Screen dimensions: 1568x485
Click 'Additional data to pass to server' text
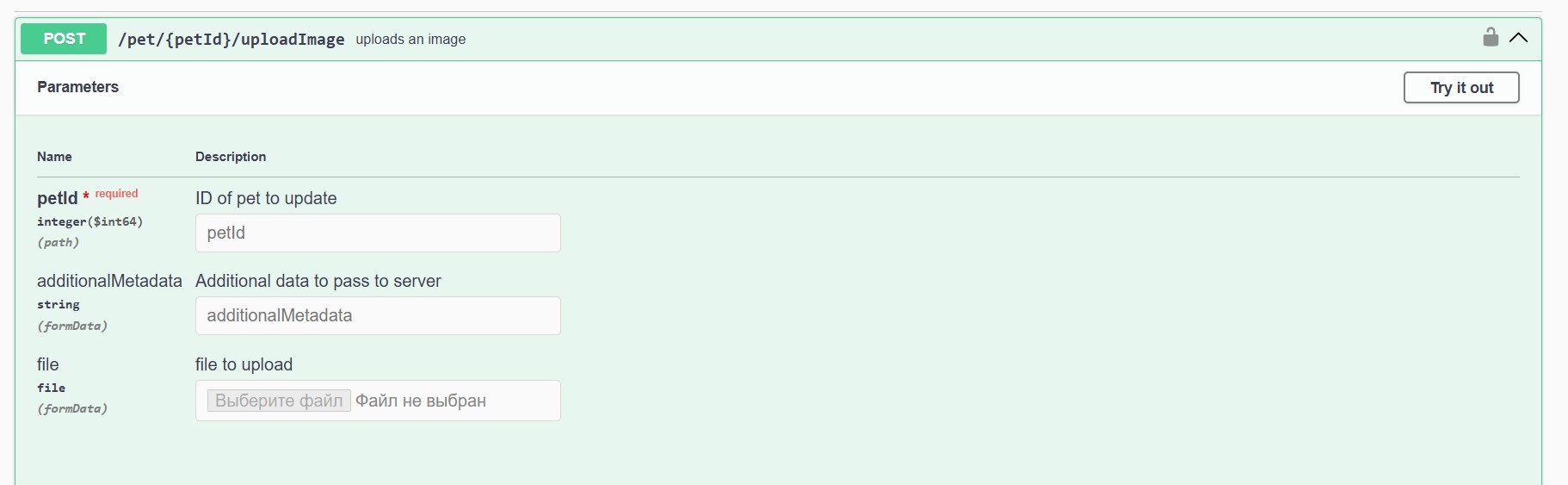click(318, 281)
